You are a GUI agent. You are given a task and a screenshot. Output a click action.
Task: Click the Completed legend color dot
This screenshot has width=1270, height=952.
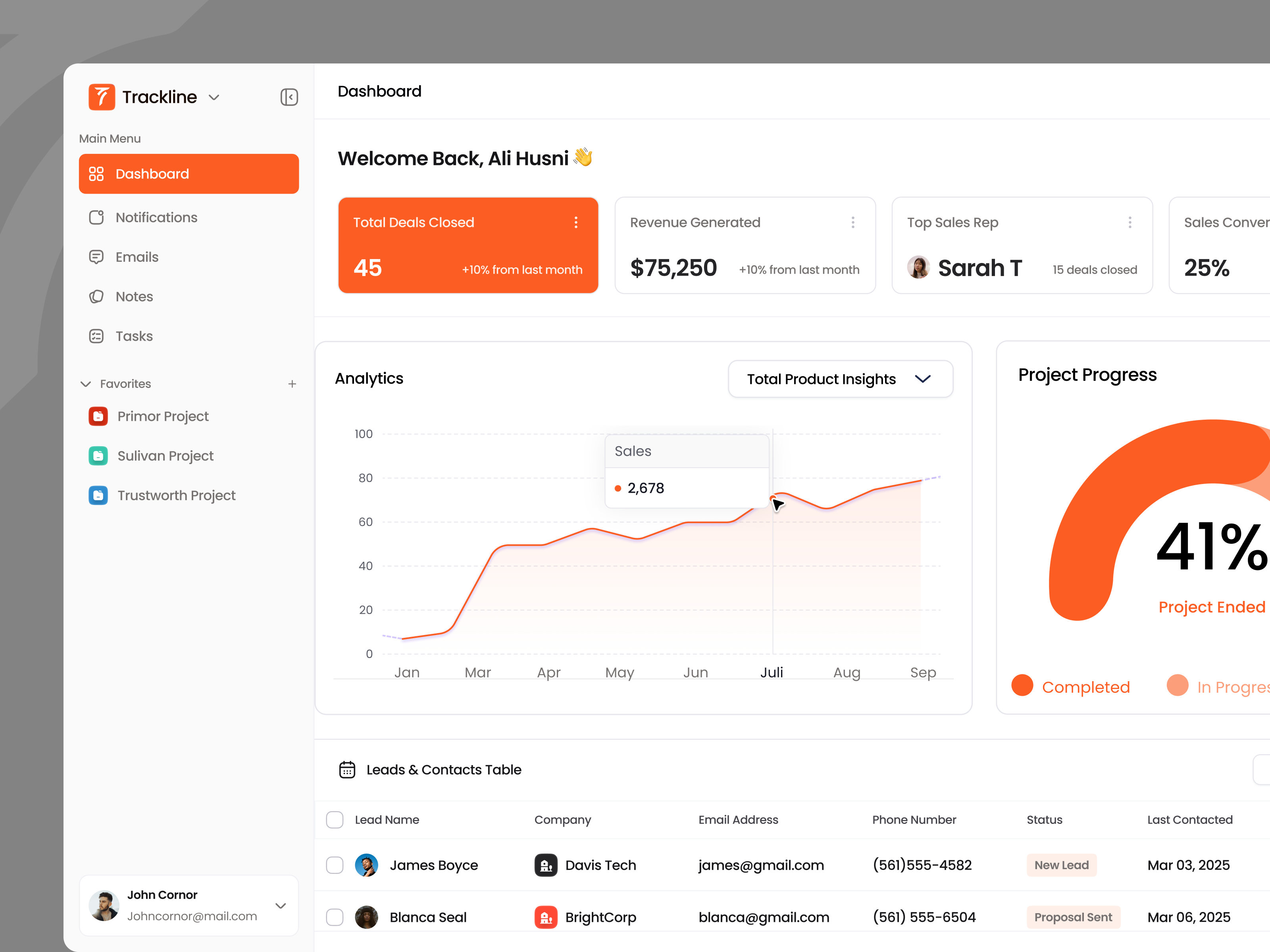point(1022,685)
